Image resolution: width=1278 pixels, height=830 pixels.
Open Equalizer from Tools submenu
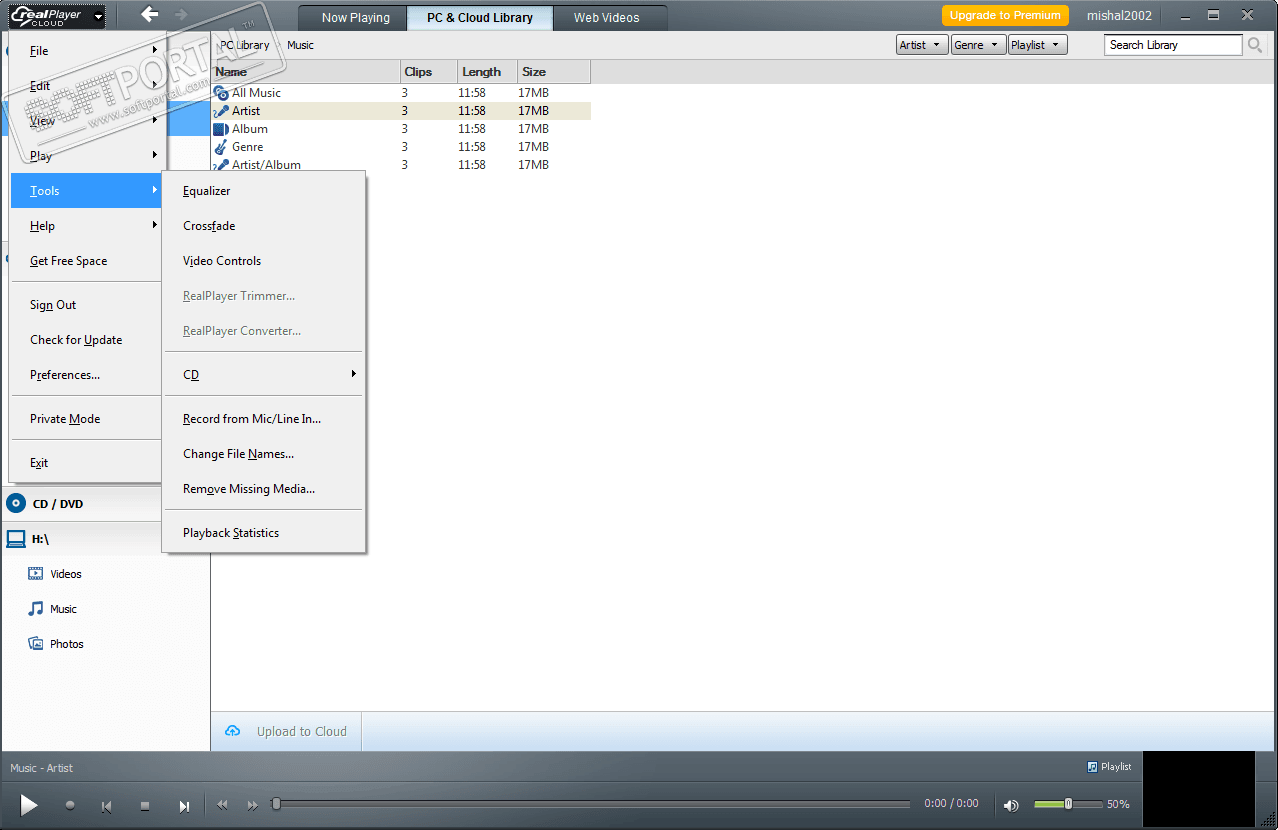[x=264, y=191]
